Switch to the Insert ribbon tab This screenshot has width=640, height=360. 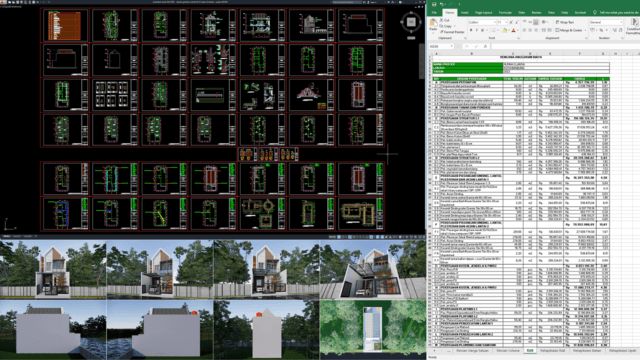465,13
